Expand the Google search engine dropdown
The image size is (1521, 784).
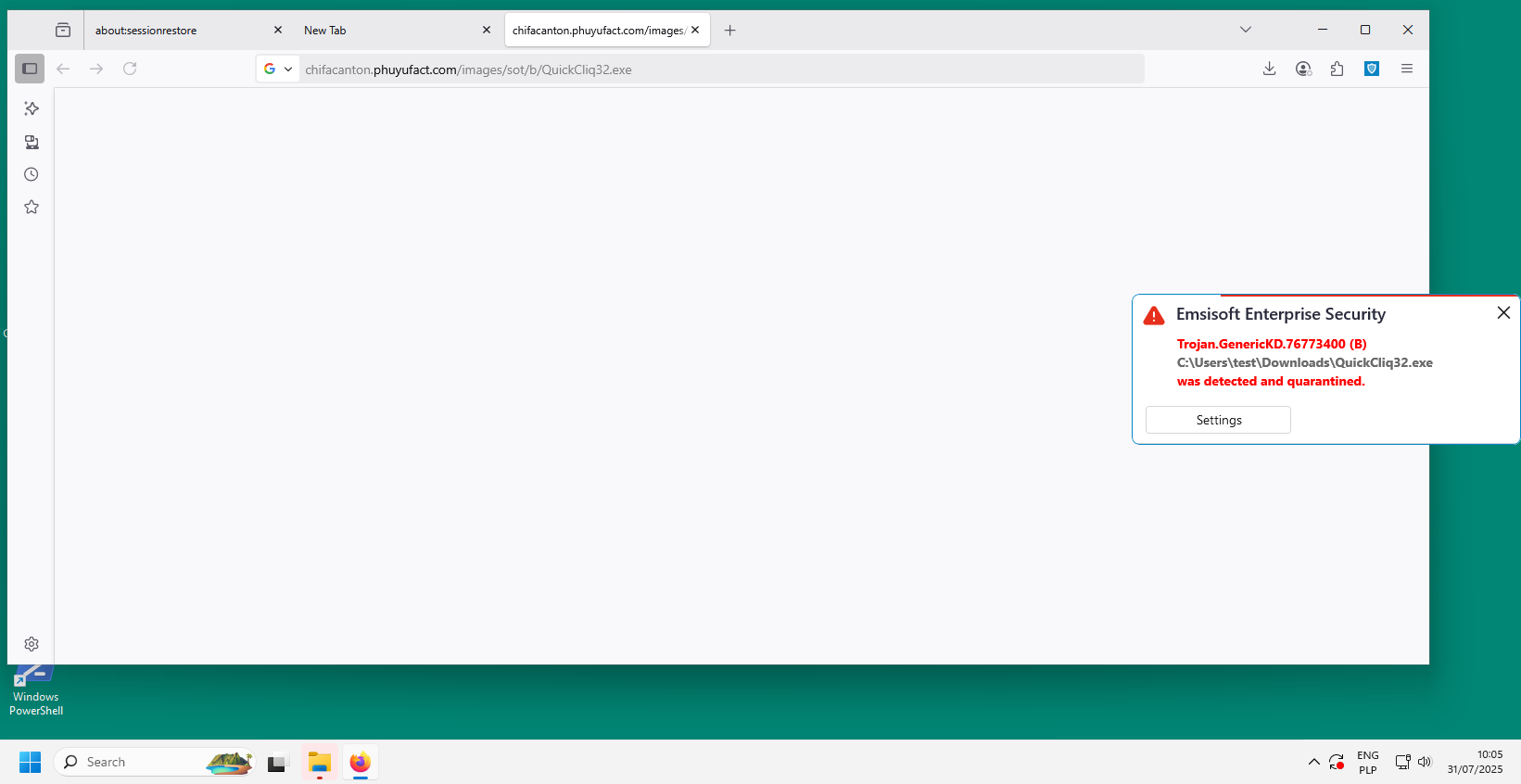coord(278,69)
